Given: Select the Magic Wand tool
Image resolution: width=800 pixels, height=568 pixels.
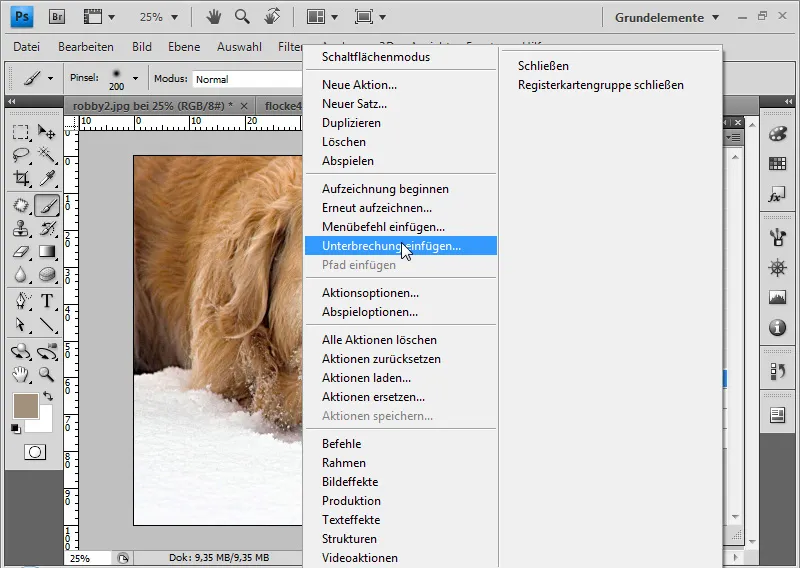Looking at the screenshot, I should point(47,155).
